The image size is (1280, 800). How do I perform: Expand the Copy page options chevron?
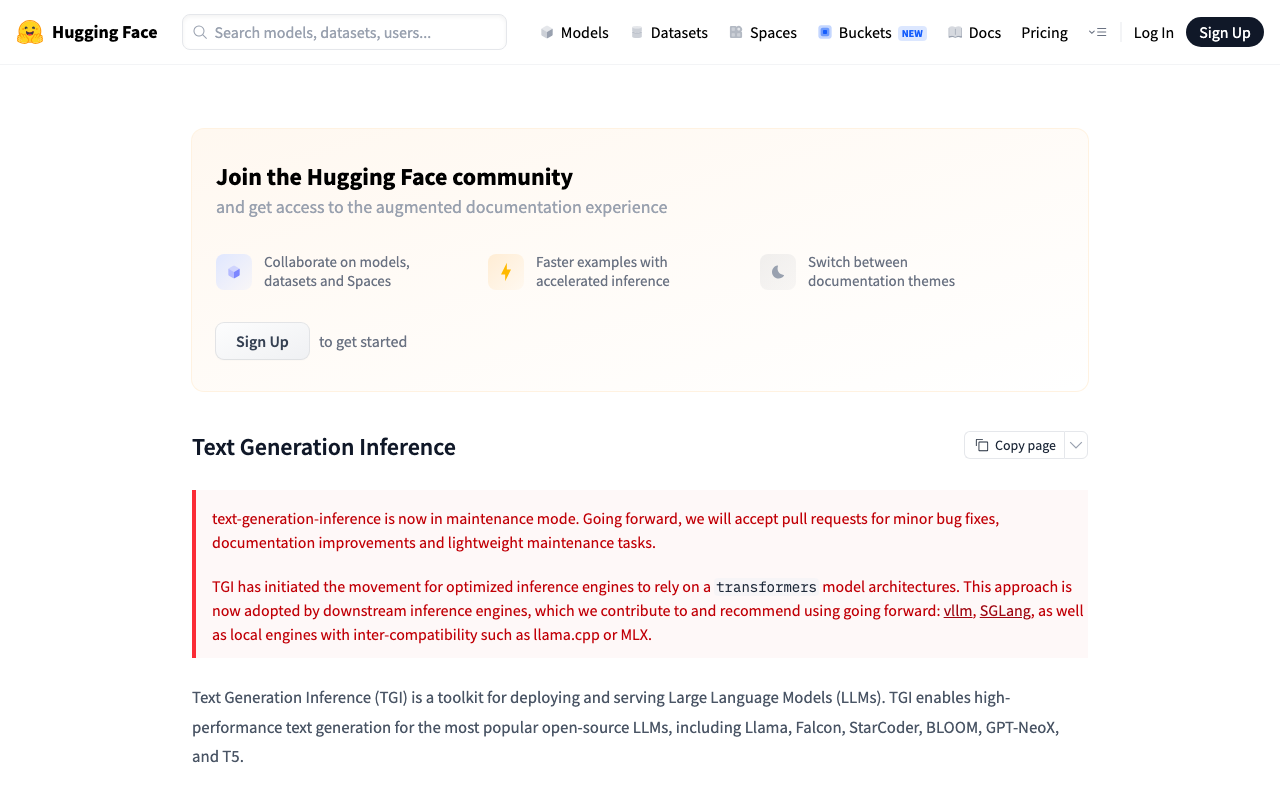tap(1076, 445)
